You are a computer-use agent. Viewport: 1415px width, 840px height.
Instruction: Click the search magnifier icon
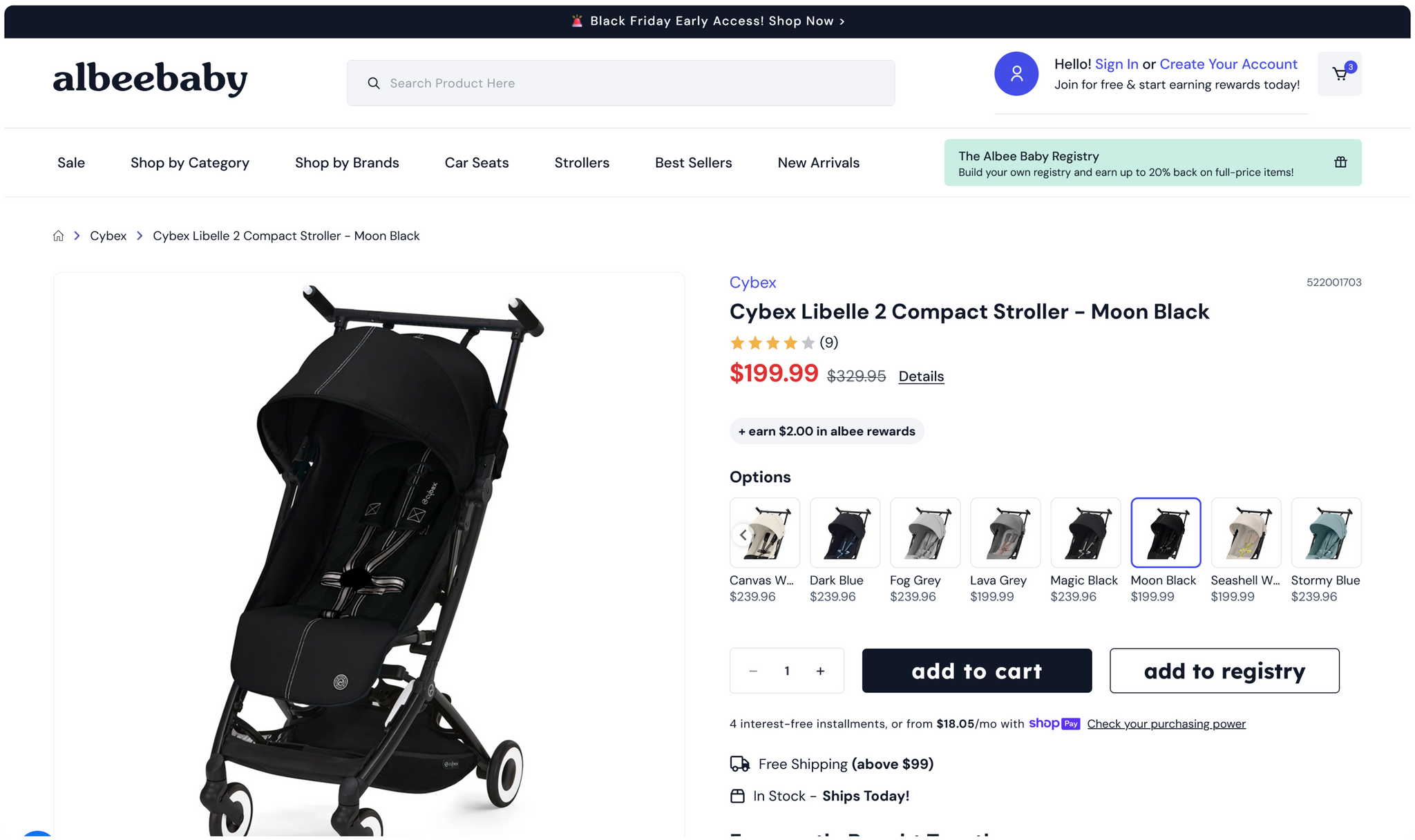(x=374, y=84)
